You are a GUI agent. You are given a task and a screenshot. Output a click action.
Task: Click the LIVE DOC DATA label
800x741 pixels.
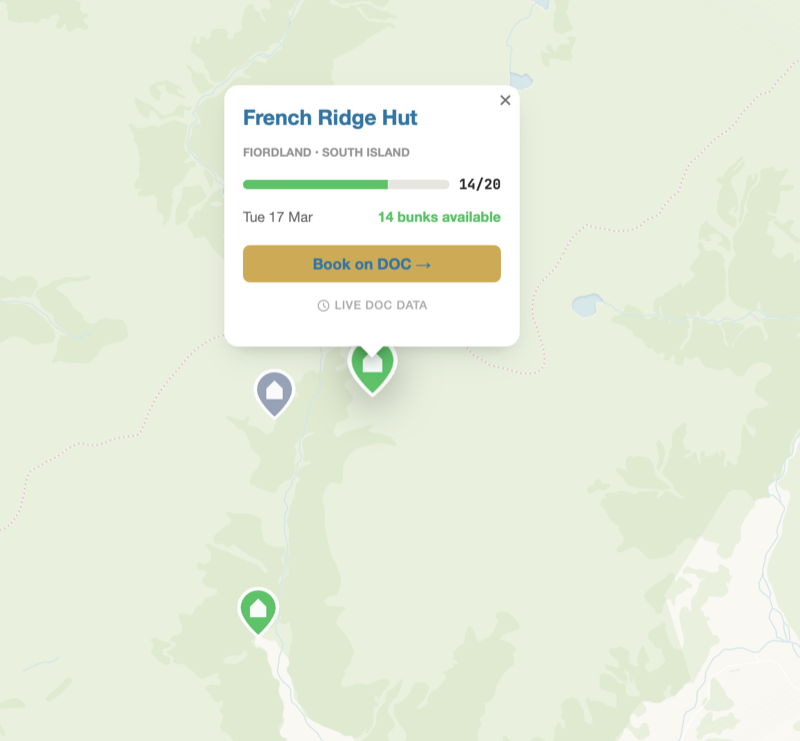point(381,306)
